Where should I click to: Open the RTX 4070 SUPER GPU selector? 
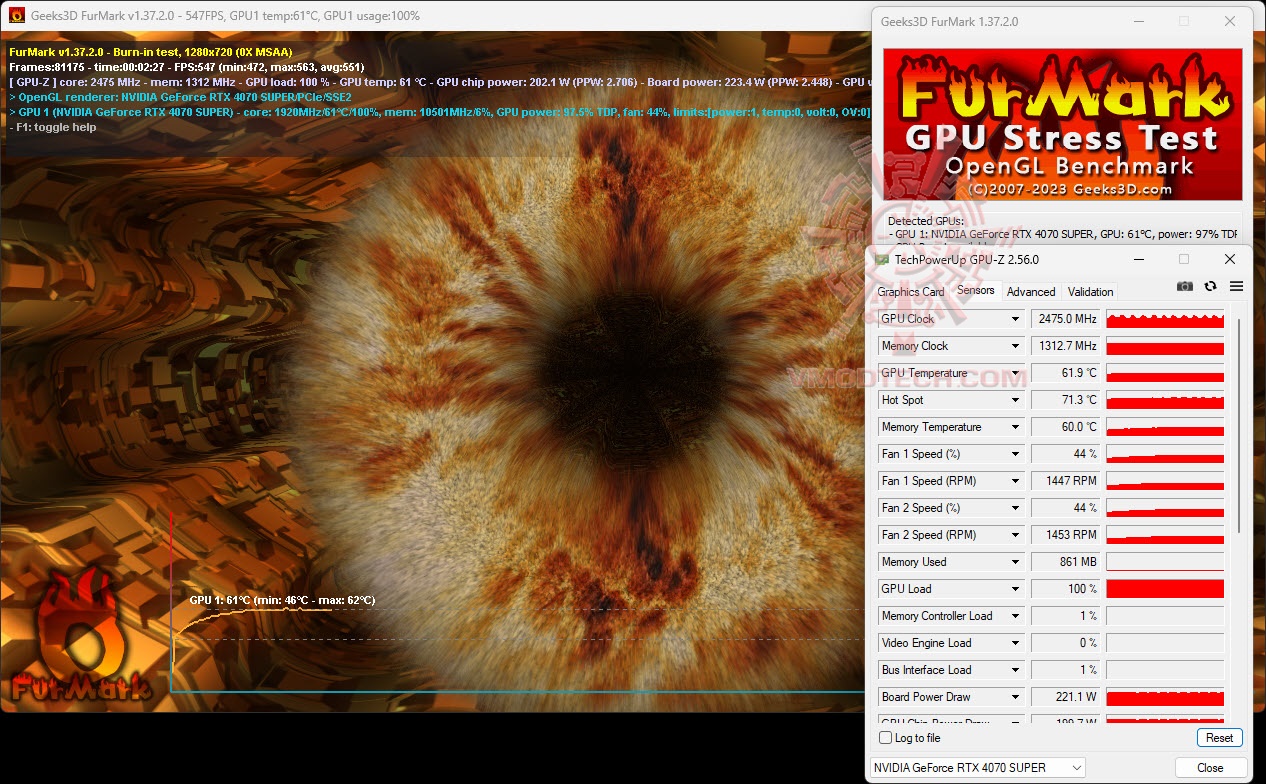point(977,768)
